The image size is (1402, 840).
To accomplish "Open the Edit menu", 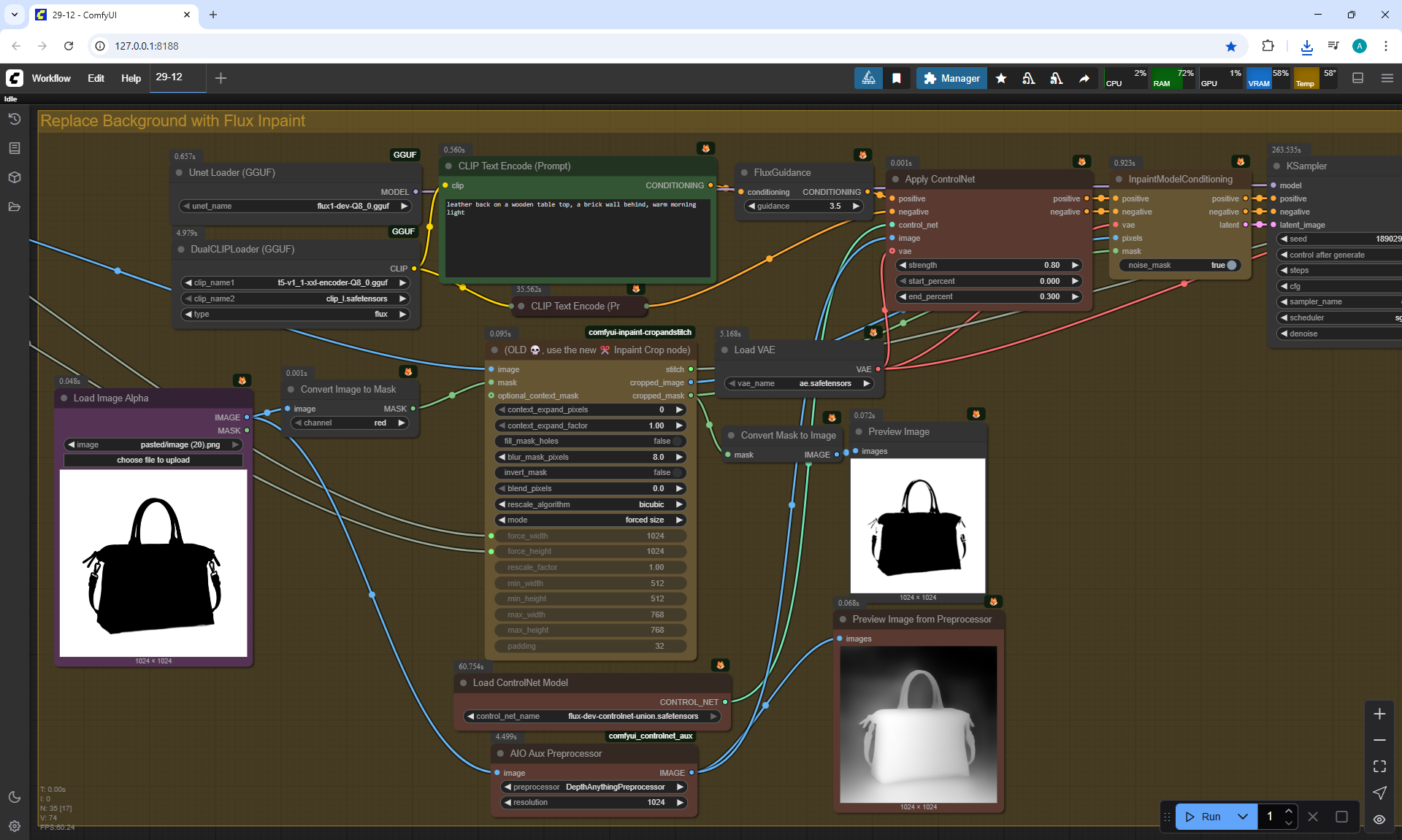I will [96, 78].
